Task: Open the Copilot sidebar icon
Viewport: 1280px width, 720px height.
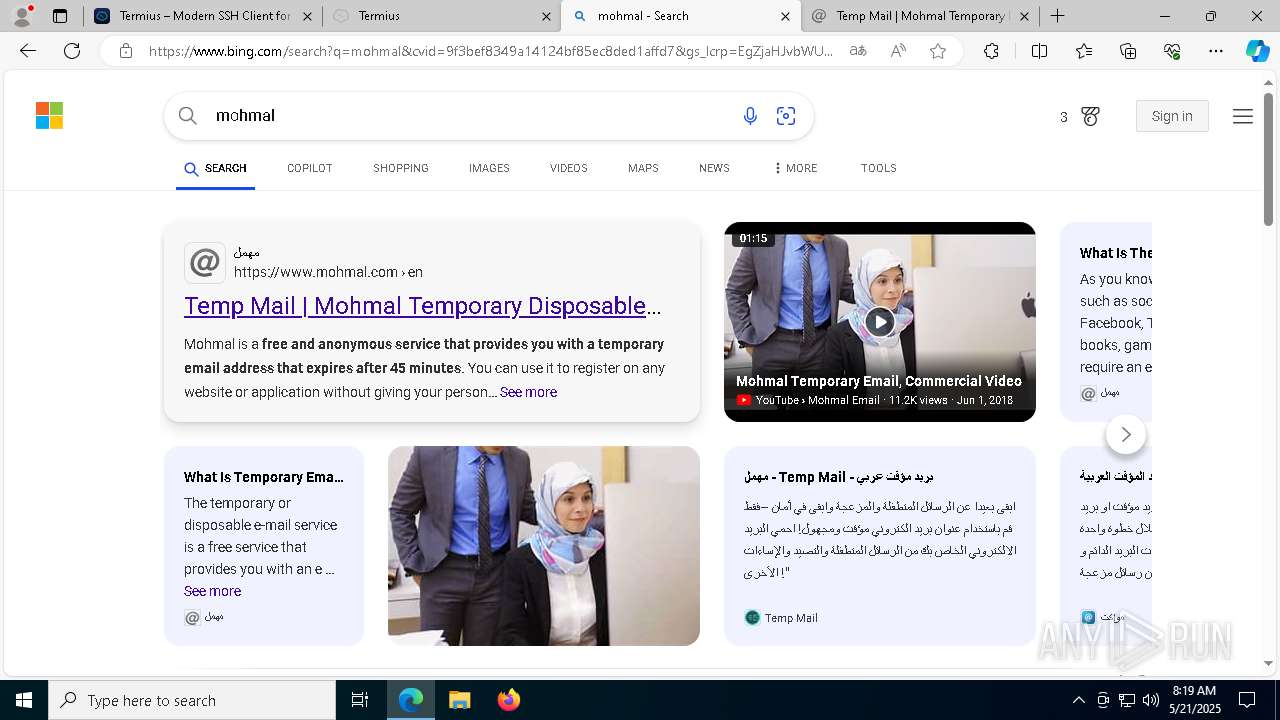Action: (1257, 51)
